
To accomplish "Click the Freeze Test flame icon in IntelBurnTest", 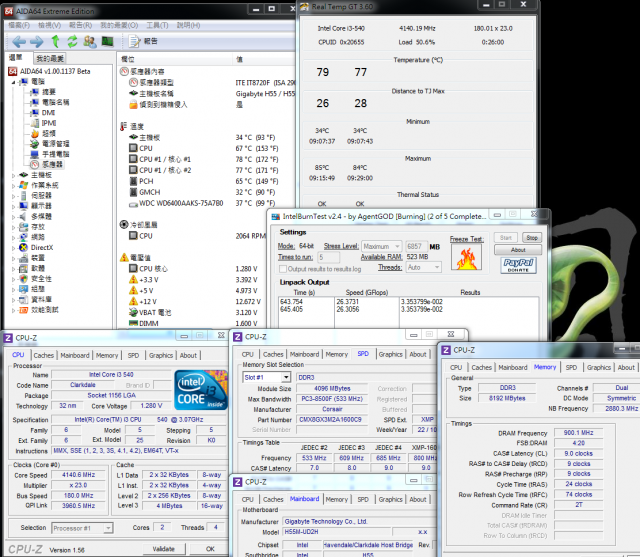I will (x=467, y=258).
